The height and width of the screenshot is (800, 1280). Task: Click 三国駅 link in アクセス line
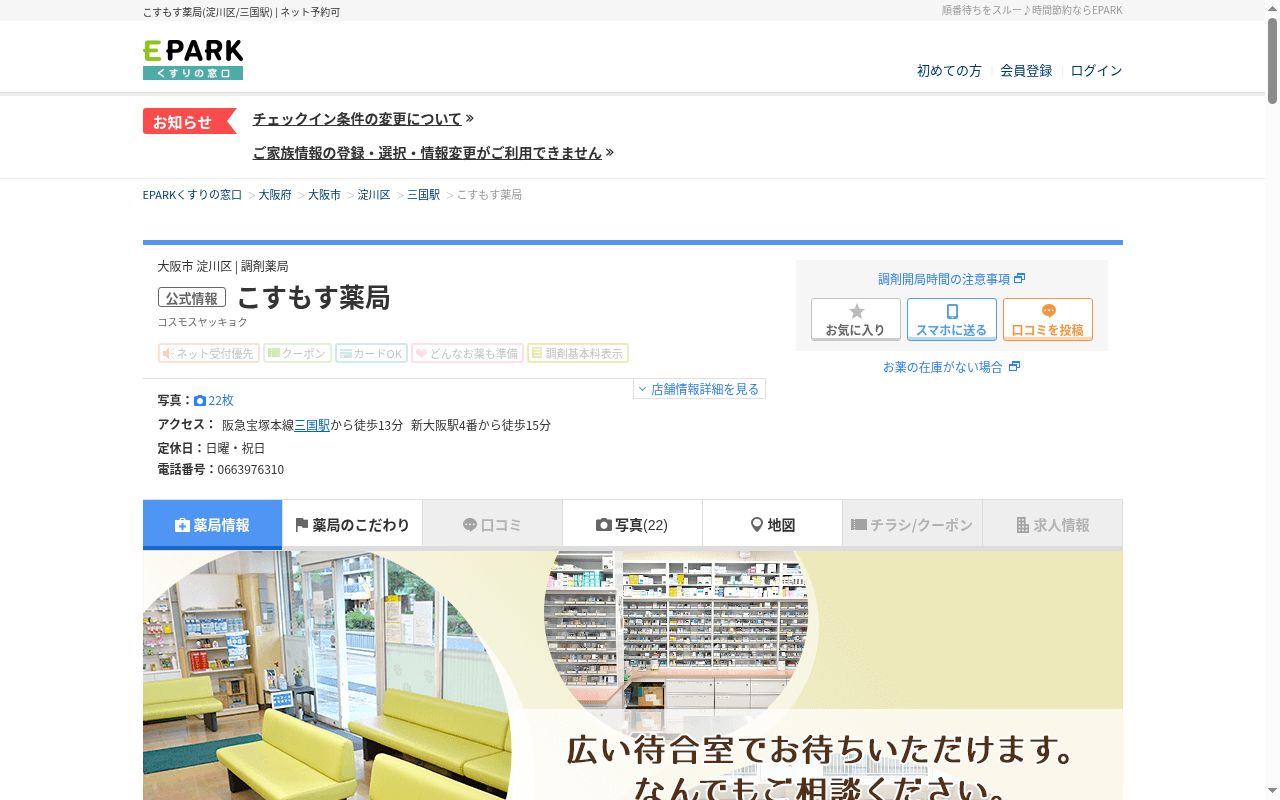pos(312,425)
